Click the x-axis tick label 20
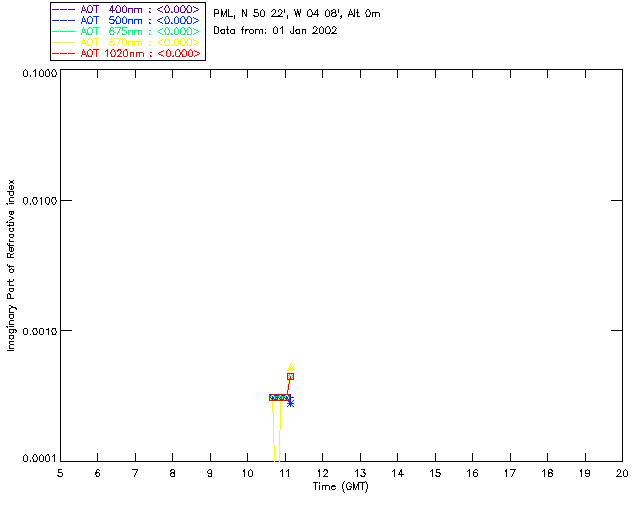 (622, 473)
